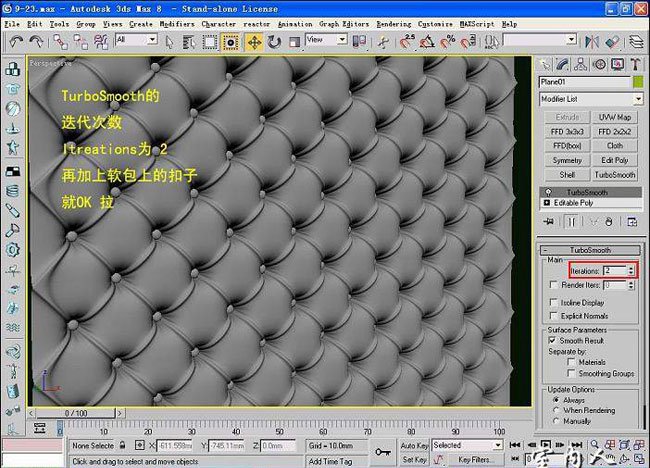Toggle 2.5D Snaps icon
The width and height of the screenshot is (650, 468).
407,42
